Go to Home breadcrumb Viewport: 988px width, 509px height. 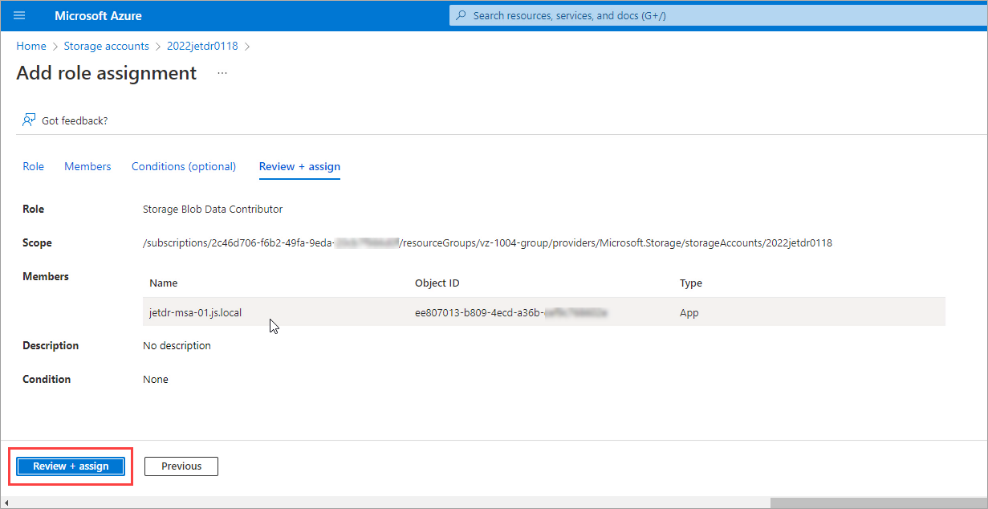(x=31, y=46)
